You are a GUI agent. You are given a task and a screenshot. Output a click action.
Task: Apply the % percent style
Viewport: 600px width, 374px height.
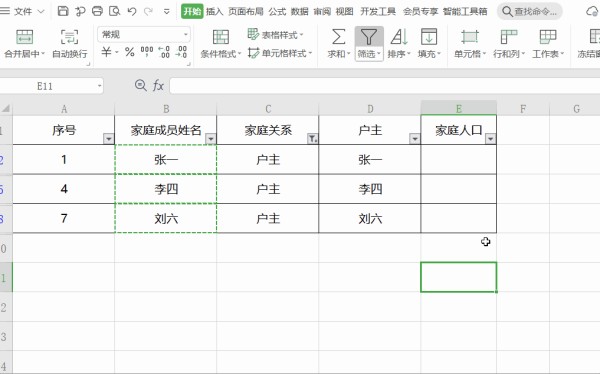tap(130, 51)
